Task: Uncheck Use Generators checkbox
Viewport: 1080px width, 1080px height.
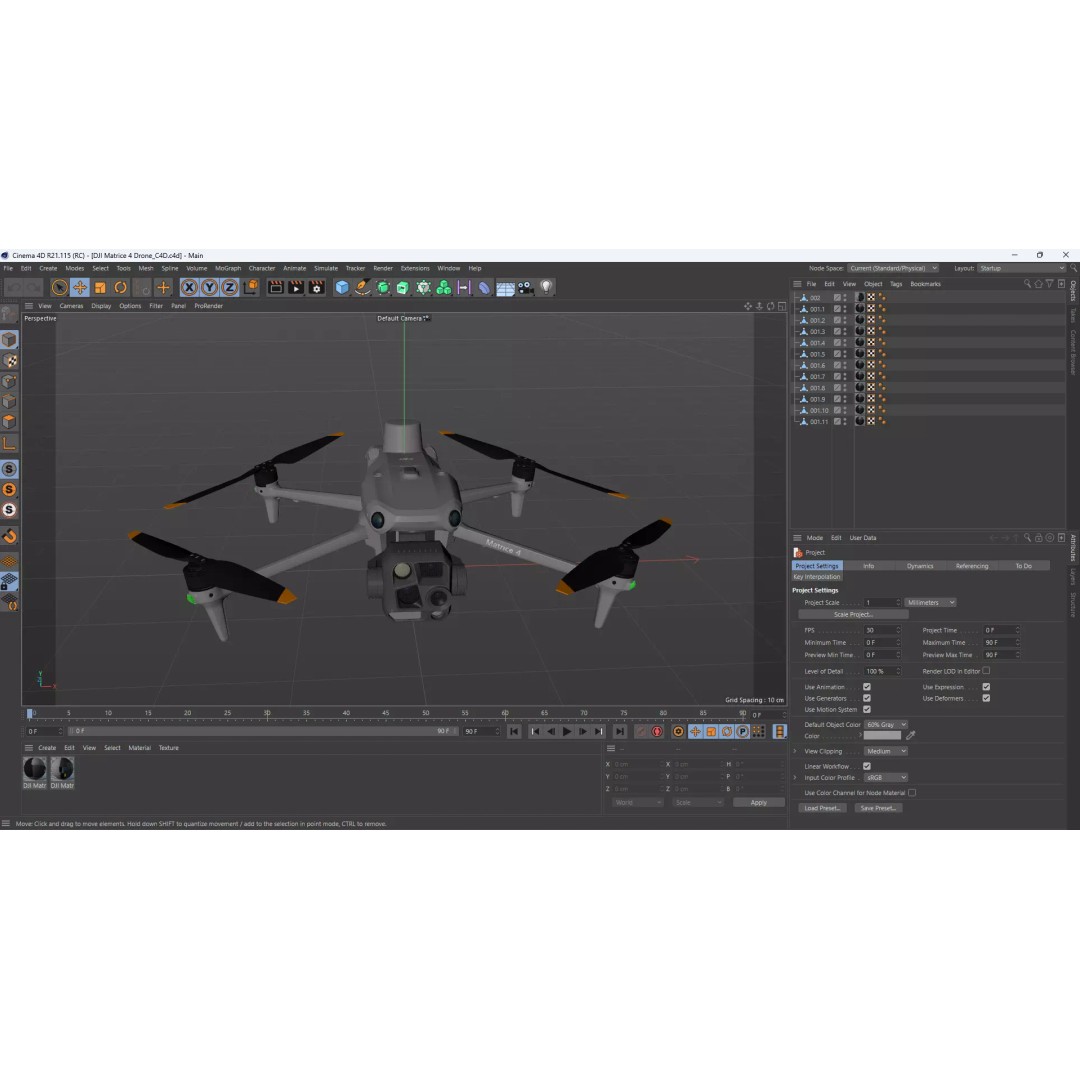Action: (867, 698)
